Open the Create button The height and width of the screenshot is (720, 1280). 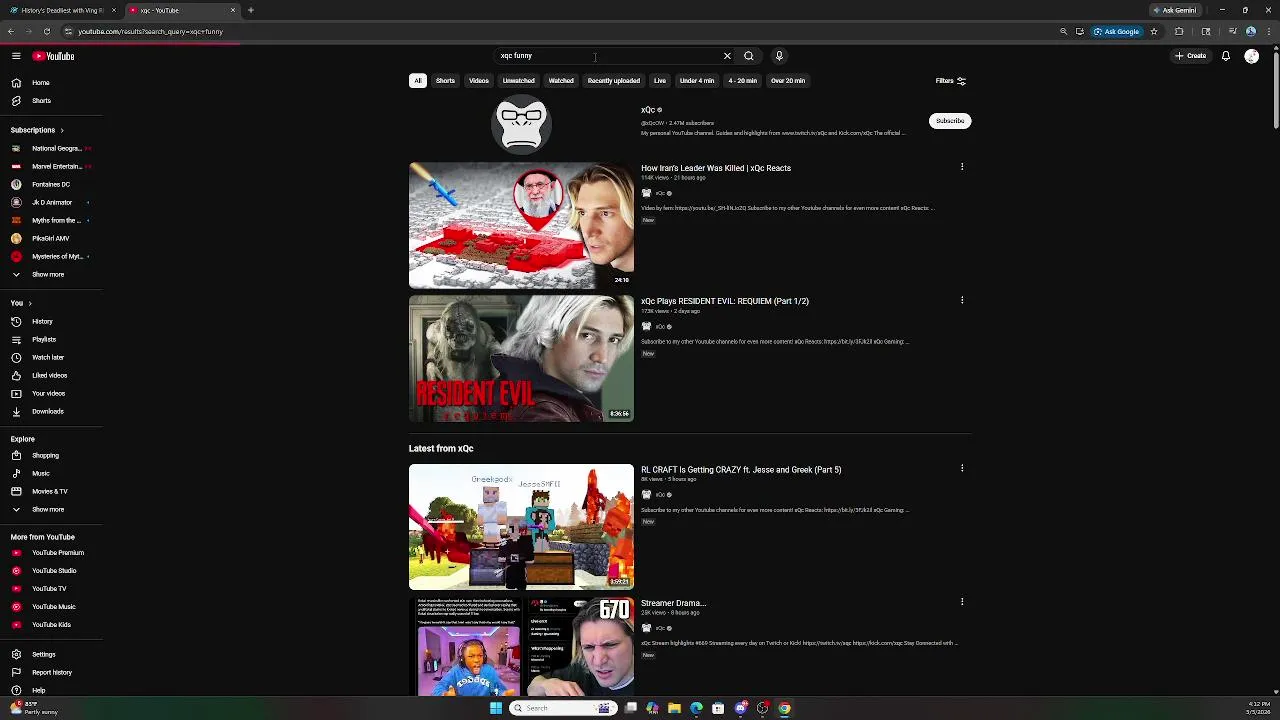click(x=1191, y=56)
